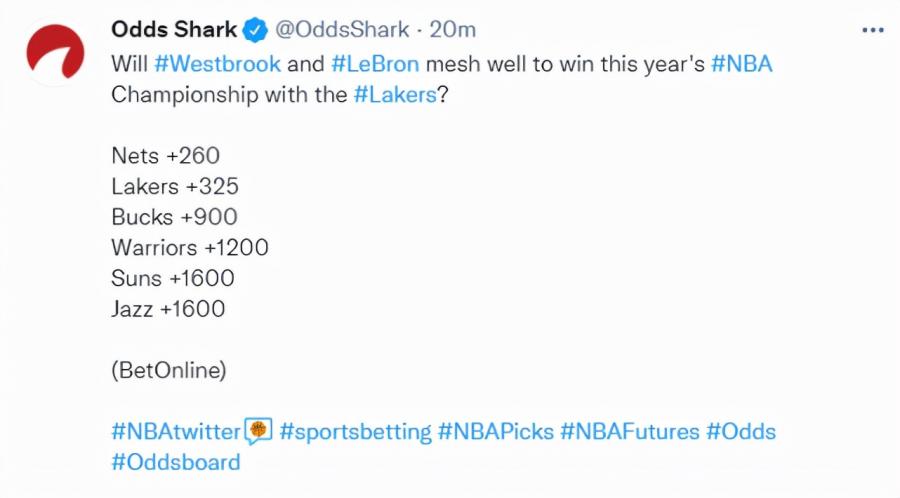Open the #sportsbetting hashtag
Image resolution: width=900 pixels, height=498 pixels.
(x=355, y=431)
